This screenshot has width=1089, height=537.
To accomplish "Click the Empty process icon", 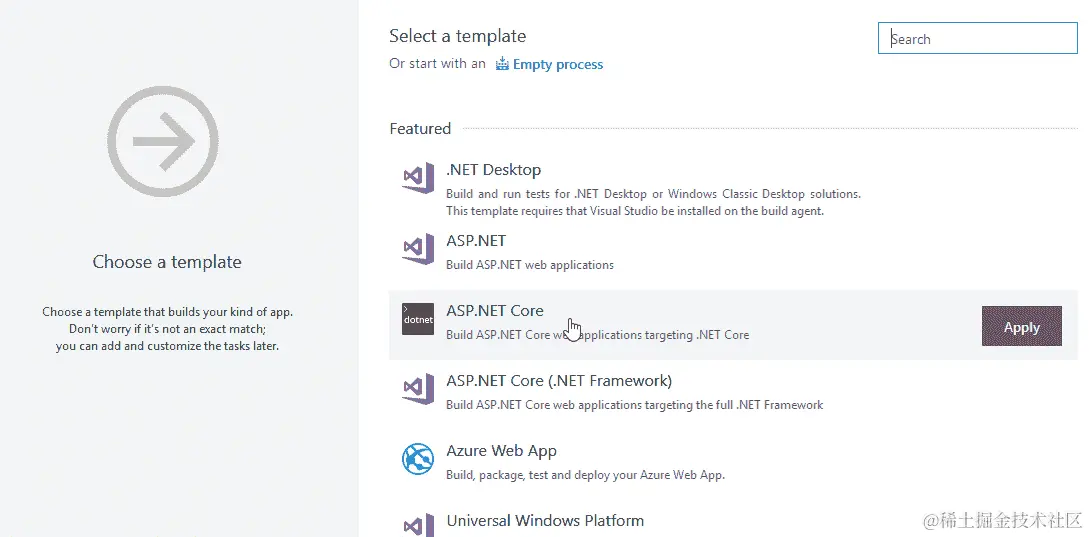I will (502, 65).
